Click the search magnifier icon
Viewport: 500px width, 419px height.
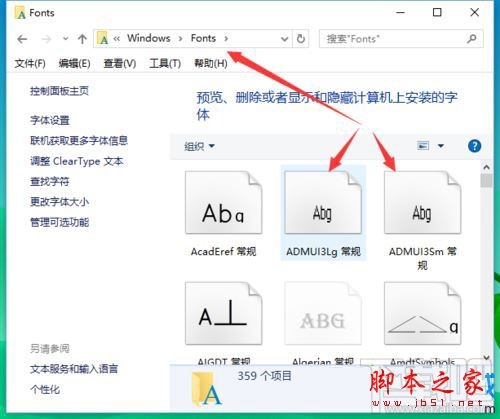tap(472, 39)
